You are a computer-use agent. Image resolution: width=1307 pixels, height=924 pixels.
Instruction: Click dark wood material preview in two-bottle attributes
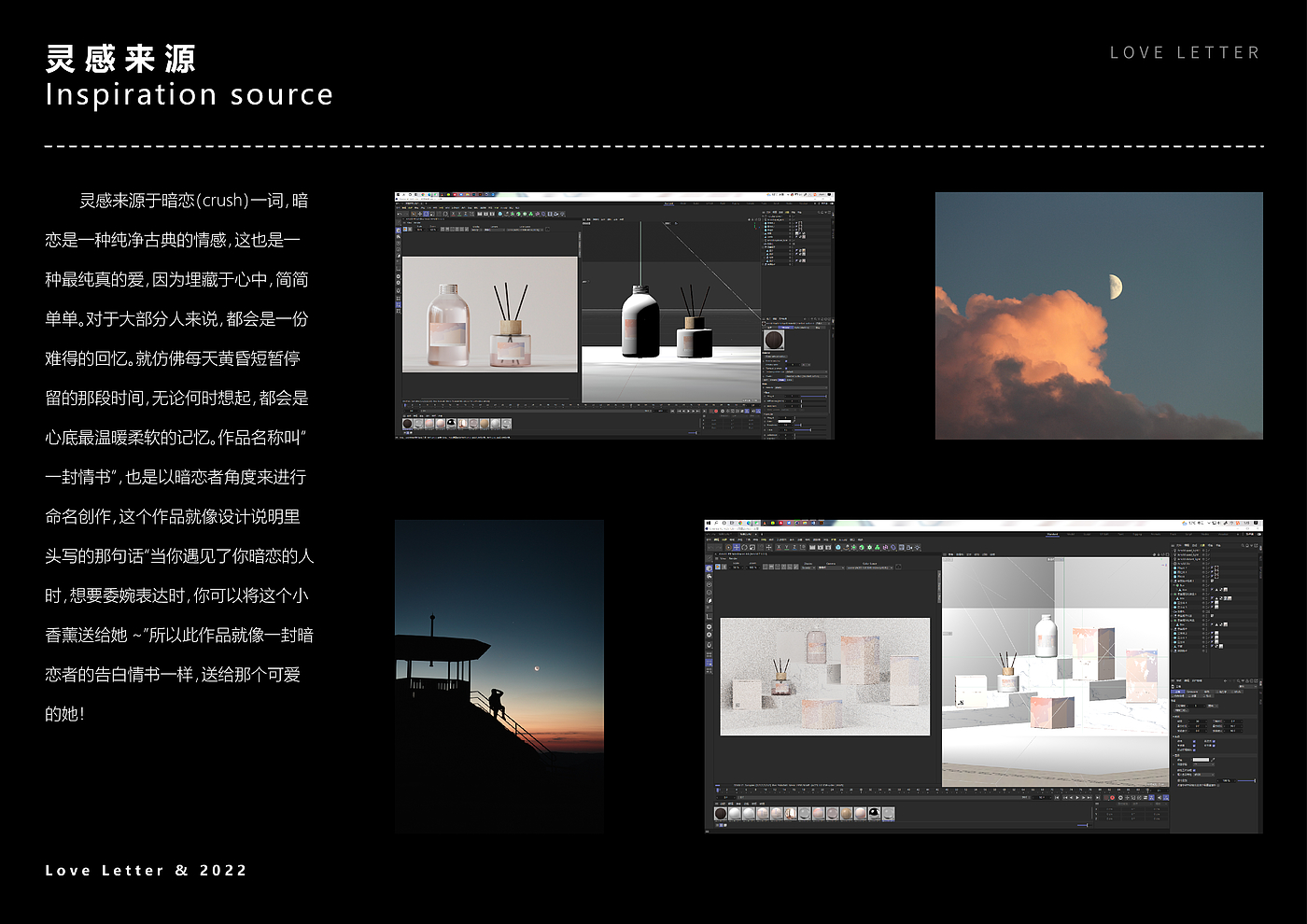point(774,341)
